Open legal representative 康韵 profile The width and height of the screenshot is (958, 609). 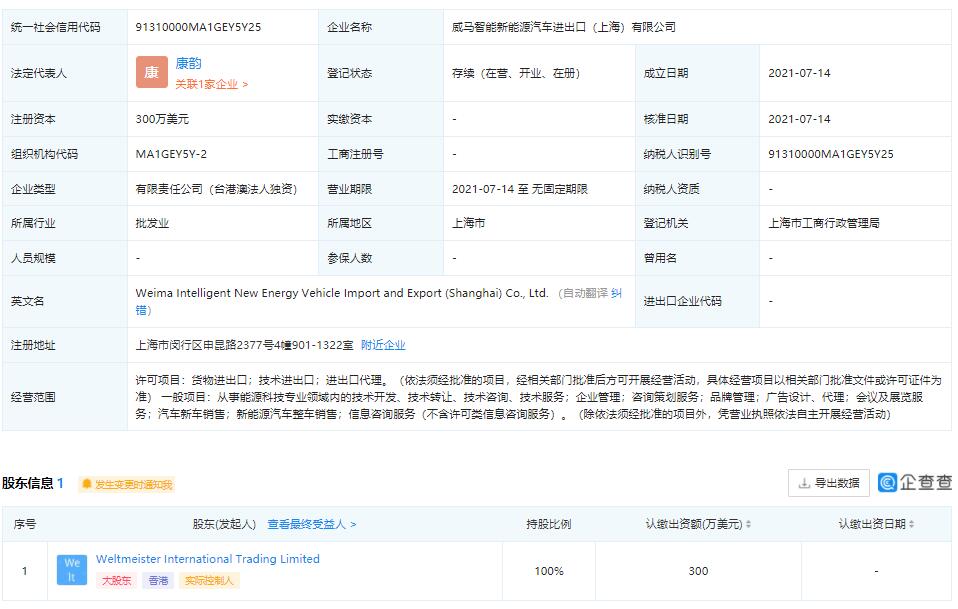point(188,64)
